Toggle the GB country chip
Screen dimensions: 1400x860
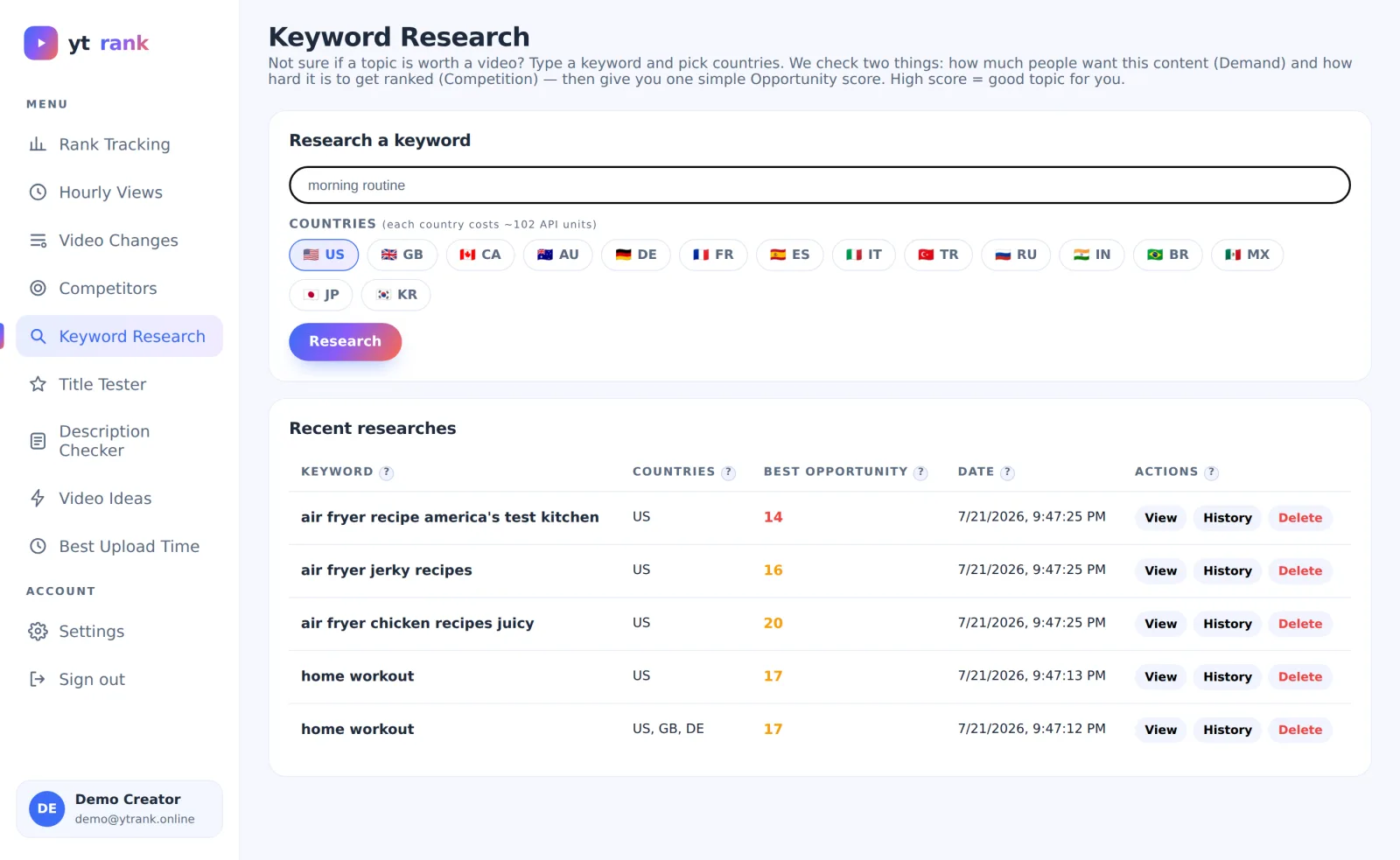pyautogui.click(x=402, y=255)
